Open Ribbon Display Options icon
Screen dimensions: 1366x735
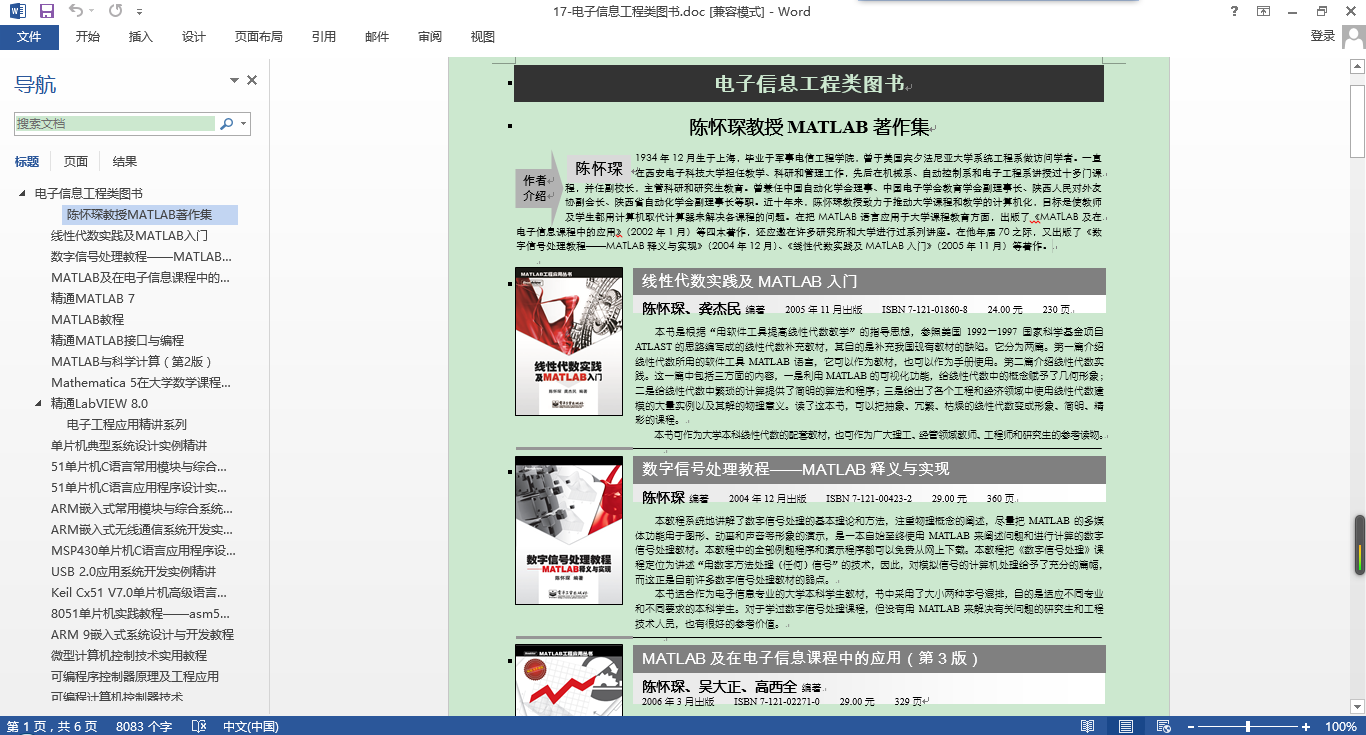point(1263,11)
